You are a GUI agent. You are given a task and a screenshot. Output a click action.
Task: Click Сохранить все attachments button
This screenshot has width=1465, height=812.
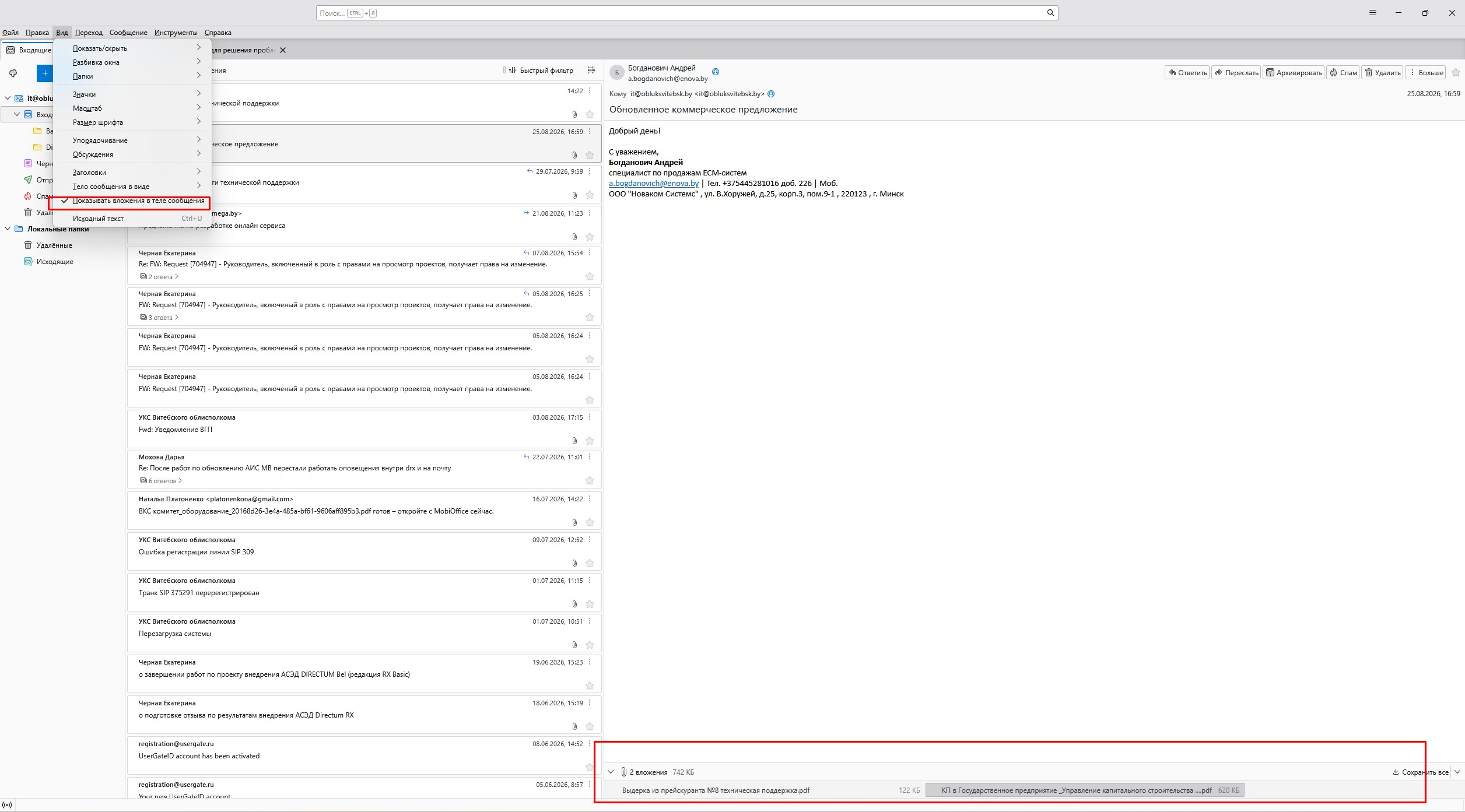(x=1420, y=772)
